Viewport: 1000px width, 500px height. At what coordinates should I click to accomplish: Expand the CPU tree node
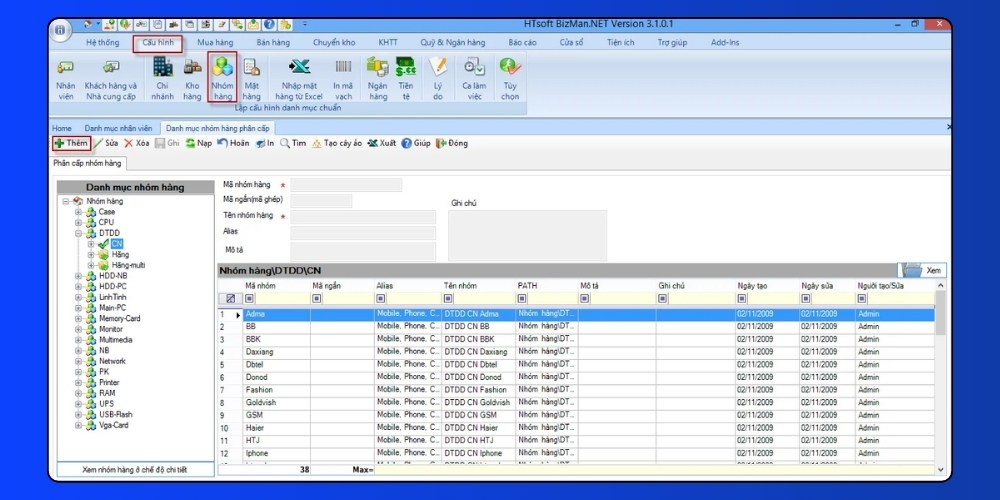(78, 223)
